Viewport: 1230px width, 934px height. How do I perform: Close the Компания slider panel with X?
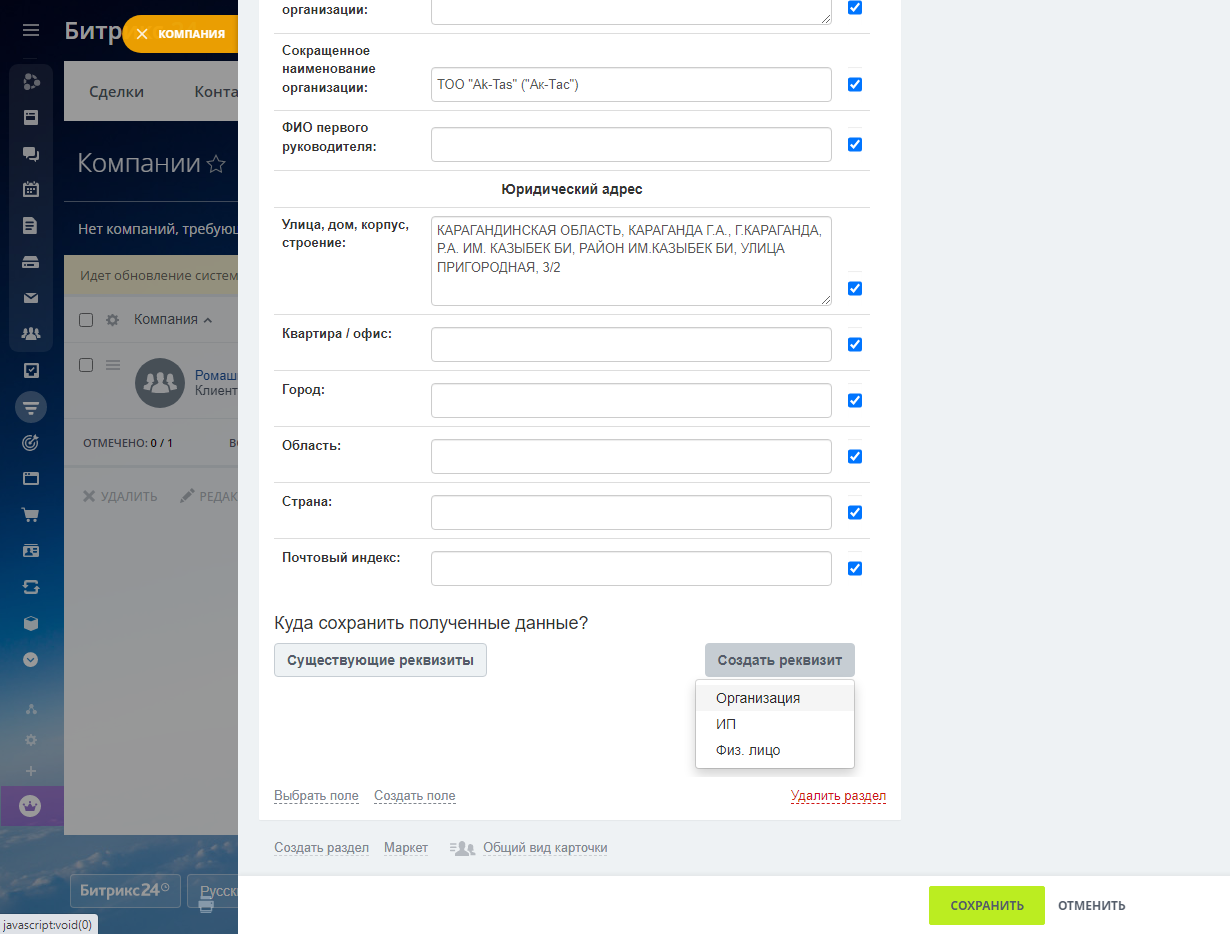click(x=142, y=33)
